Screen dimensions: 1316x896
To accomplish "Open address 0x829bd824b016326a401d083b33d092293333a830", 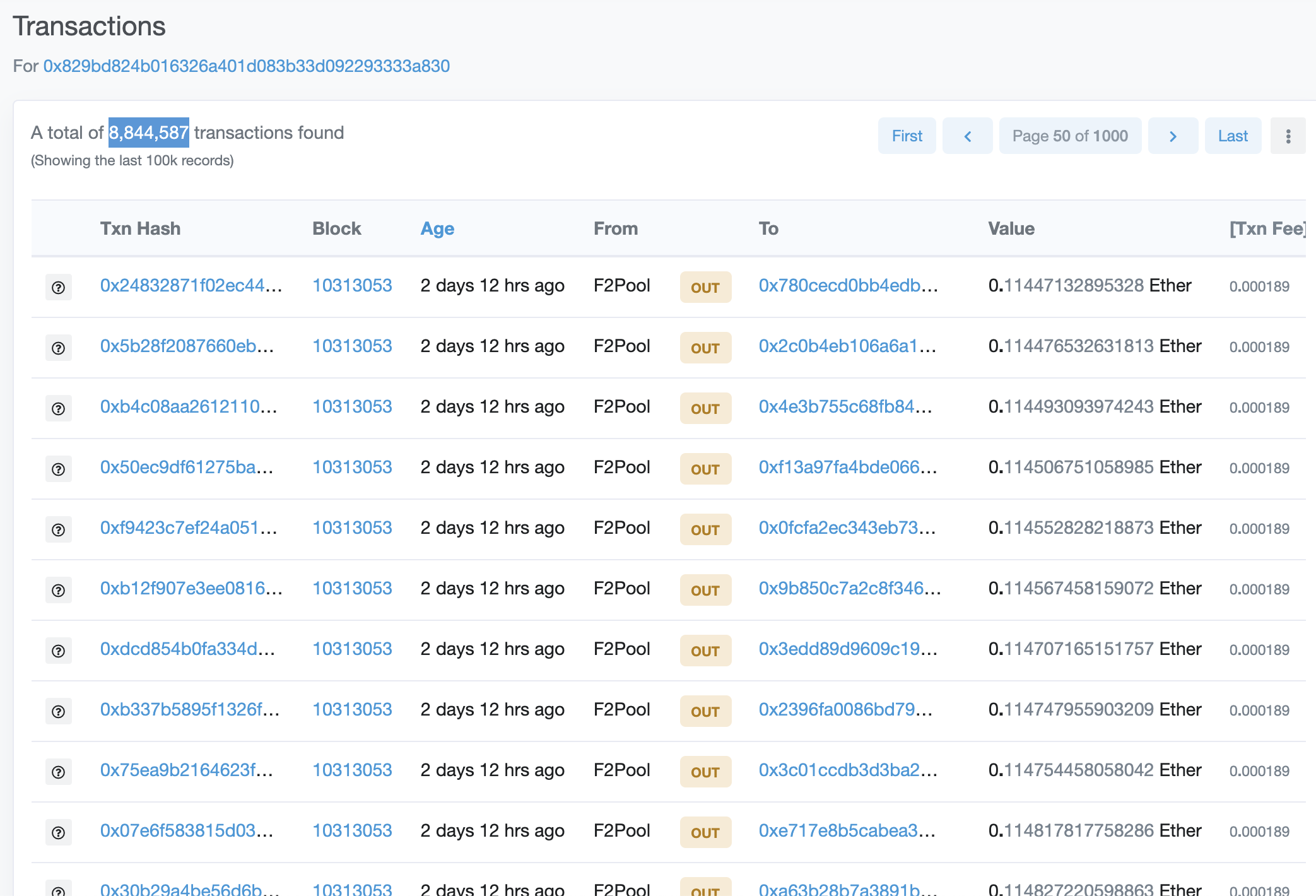I will [x=247, y=66].
